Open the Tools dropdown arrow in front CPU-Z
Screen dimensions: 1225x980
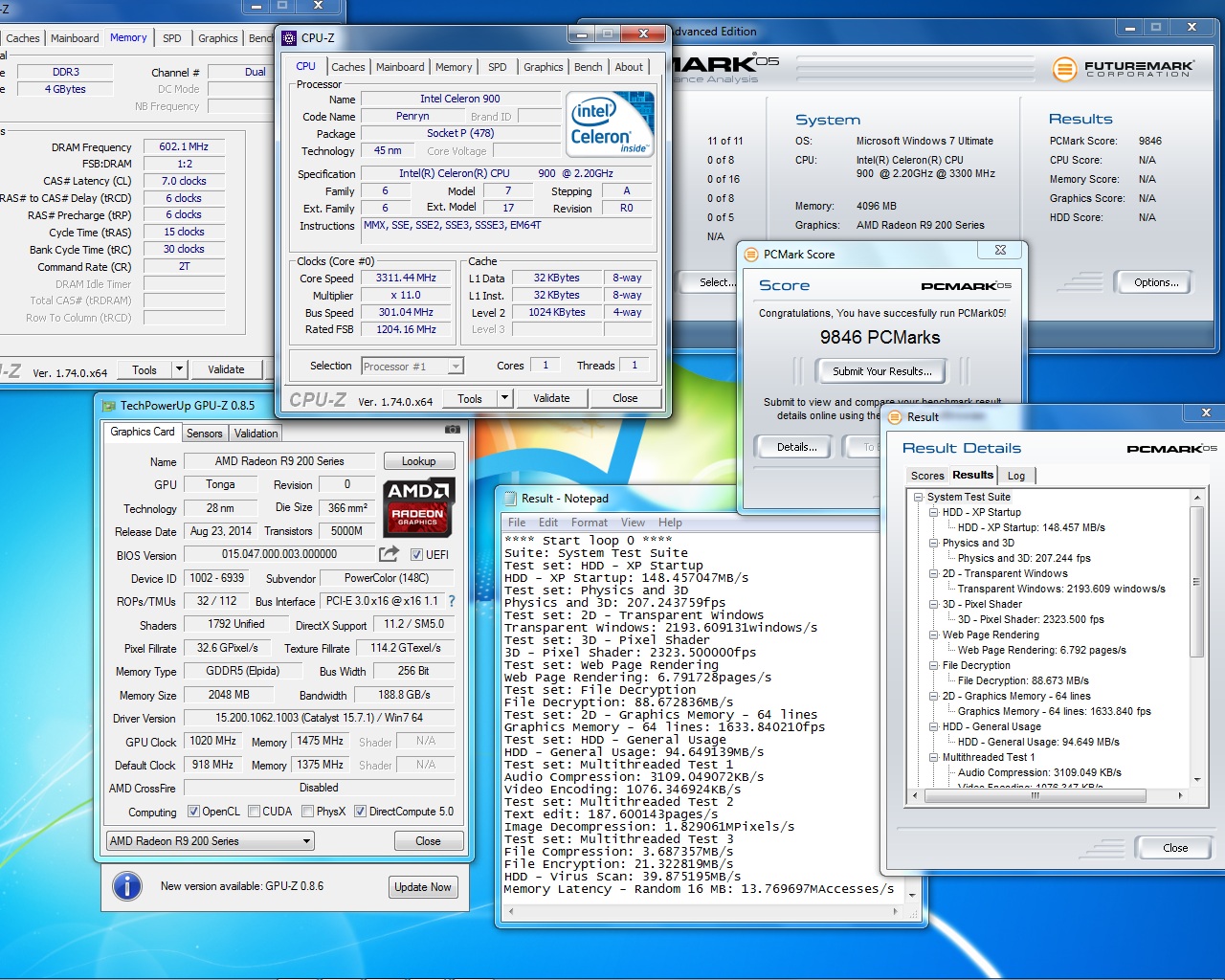click(x=504, y=398)
